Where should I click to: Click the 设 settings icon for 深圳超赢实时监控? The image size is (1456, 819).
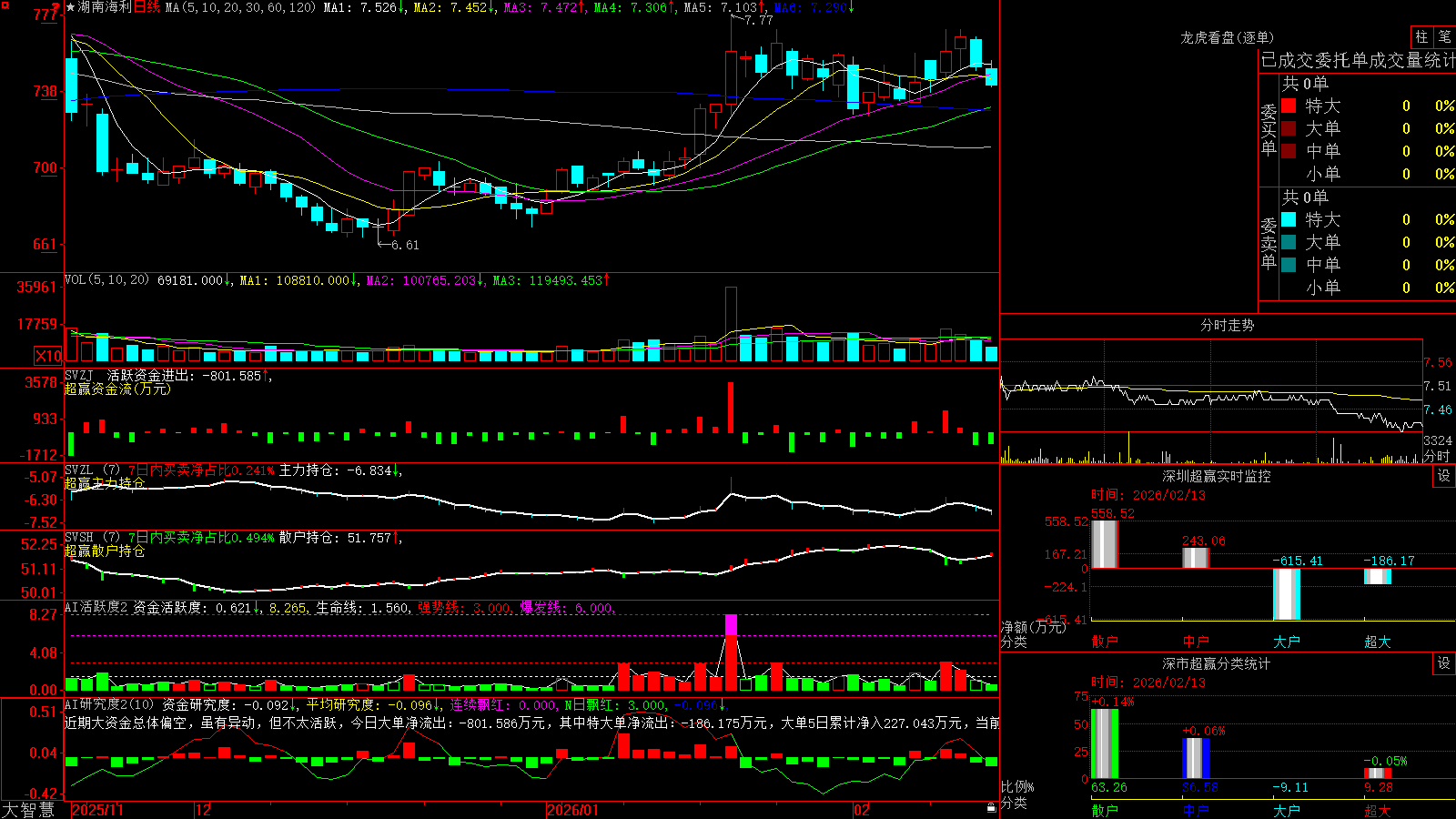pos(1443,476)
